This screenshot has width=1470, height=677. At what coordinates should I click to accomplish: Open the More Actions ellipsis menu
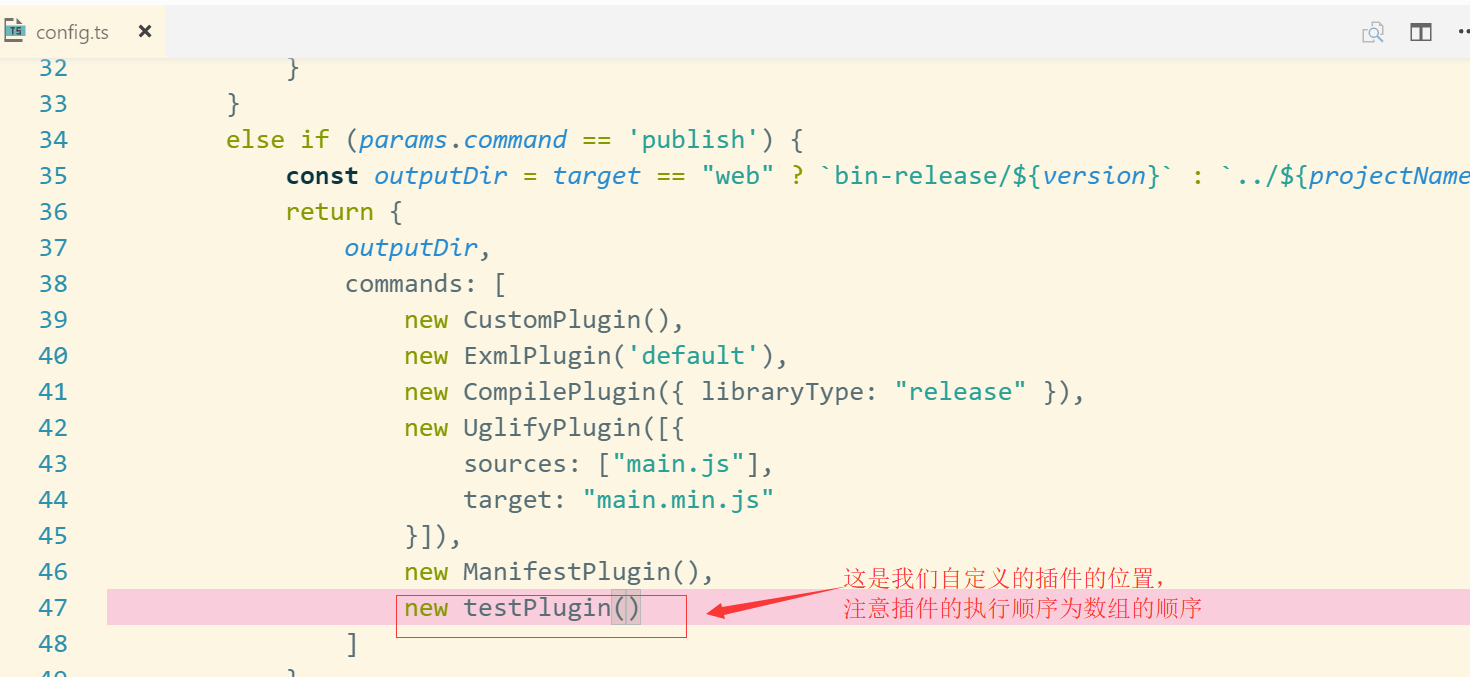pos(1462,33)
